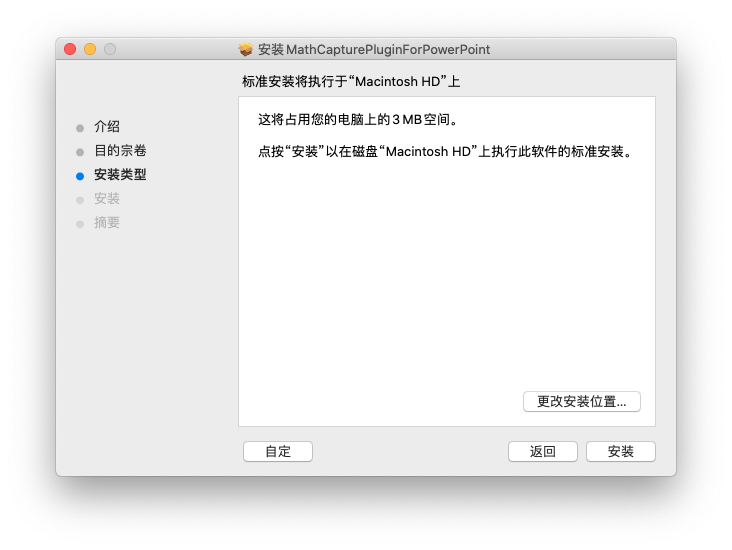
Task: Click the installer package icon in title bar
Action: 246,49
